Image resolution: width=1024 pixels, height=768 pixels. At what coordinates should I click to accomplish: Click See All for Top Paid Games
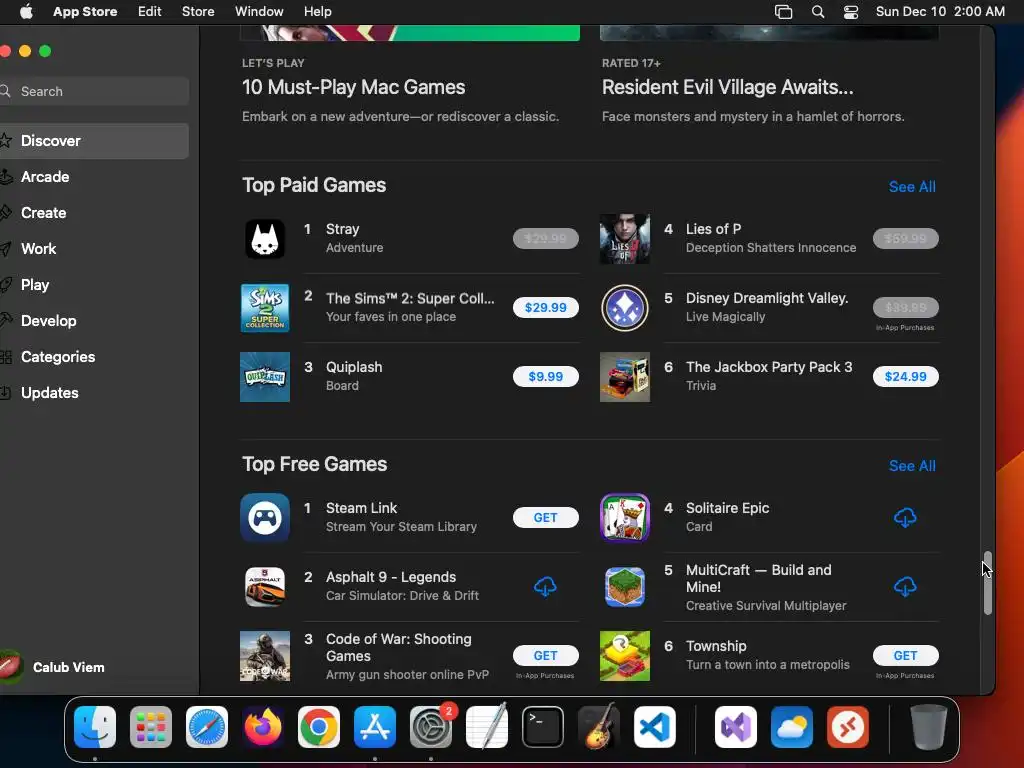pos(912,187)
